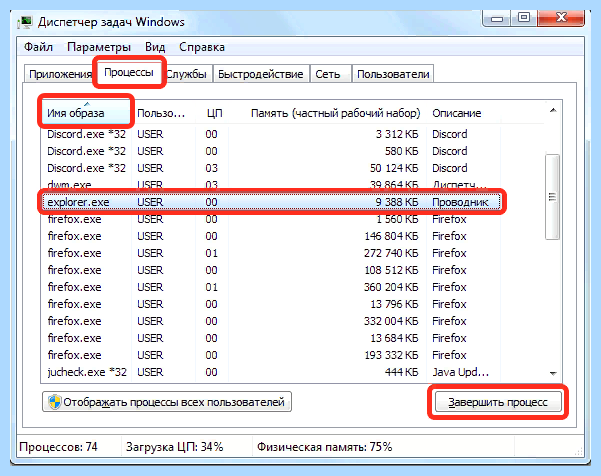Close the Task Manager window
The image size is (601, 476).
pyautogui.click(x=561, y=18)
